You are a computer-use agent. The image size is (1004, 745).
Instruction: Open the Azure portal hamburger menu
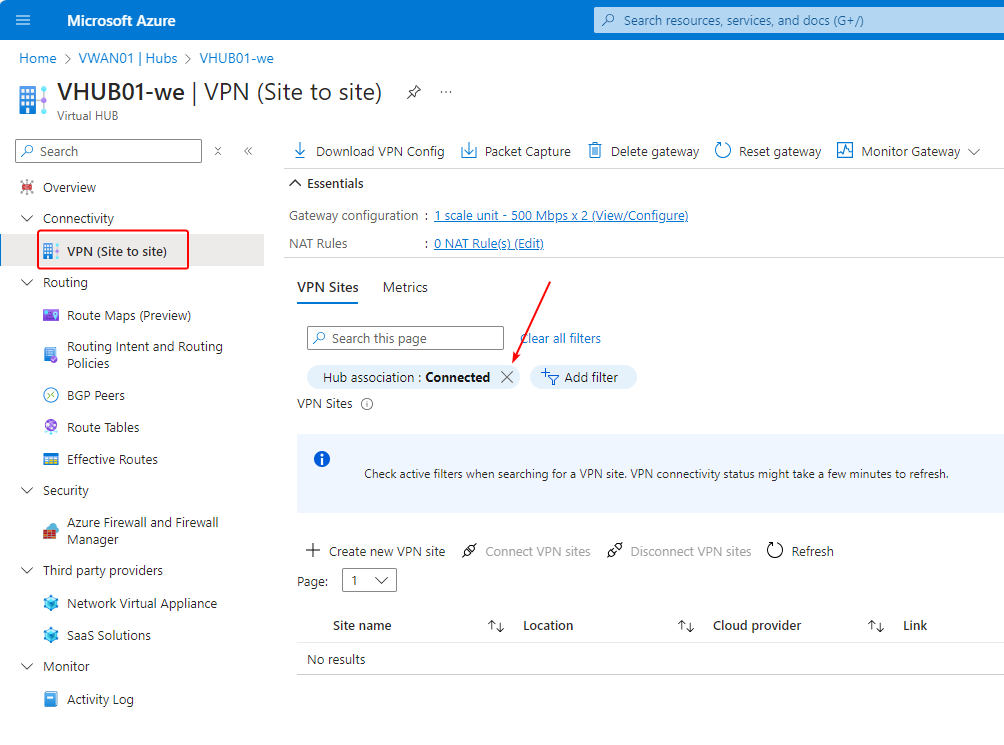23,20
